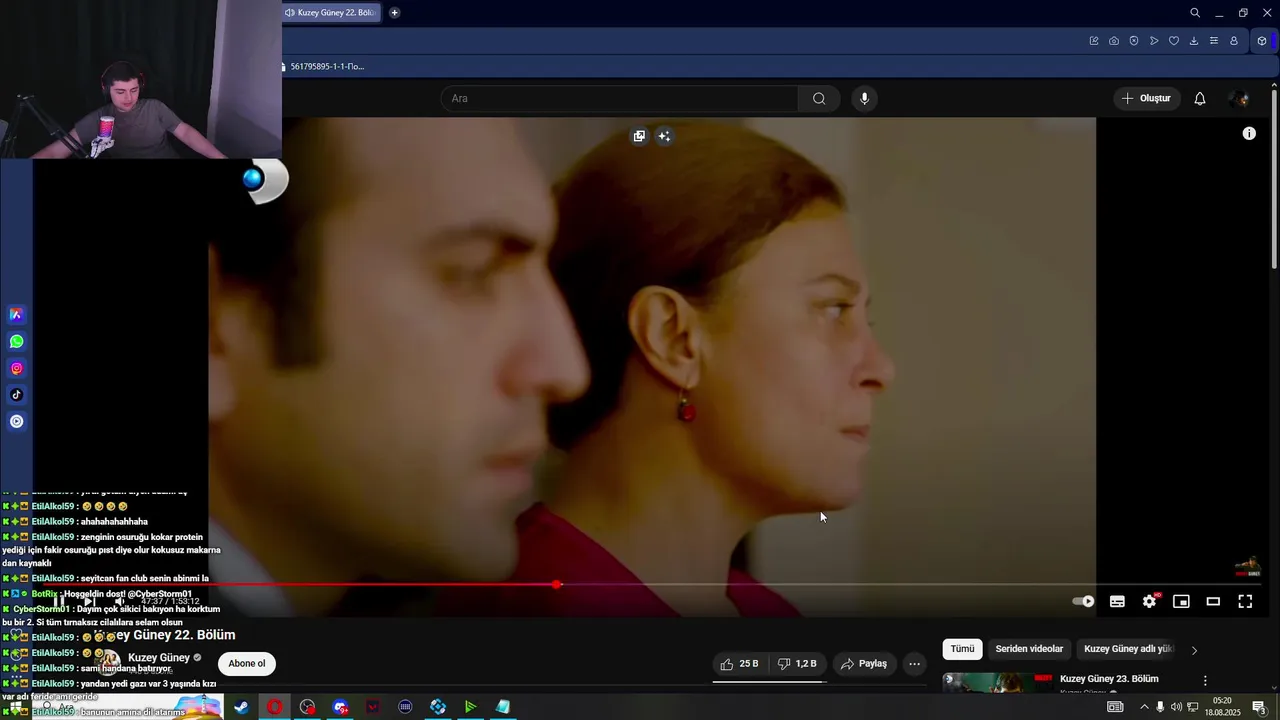The width and height of the screenshot is (1280, 720).
Task: Open Steam from the taskbar
Action: pyautogui.click(x=241, y=707)
